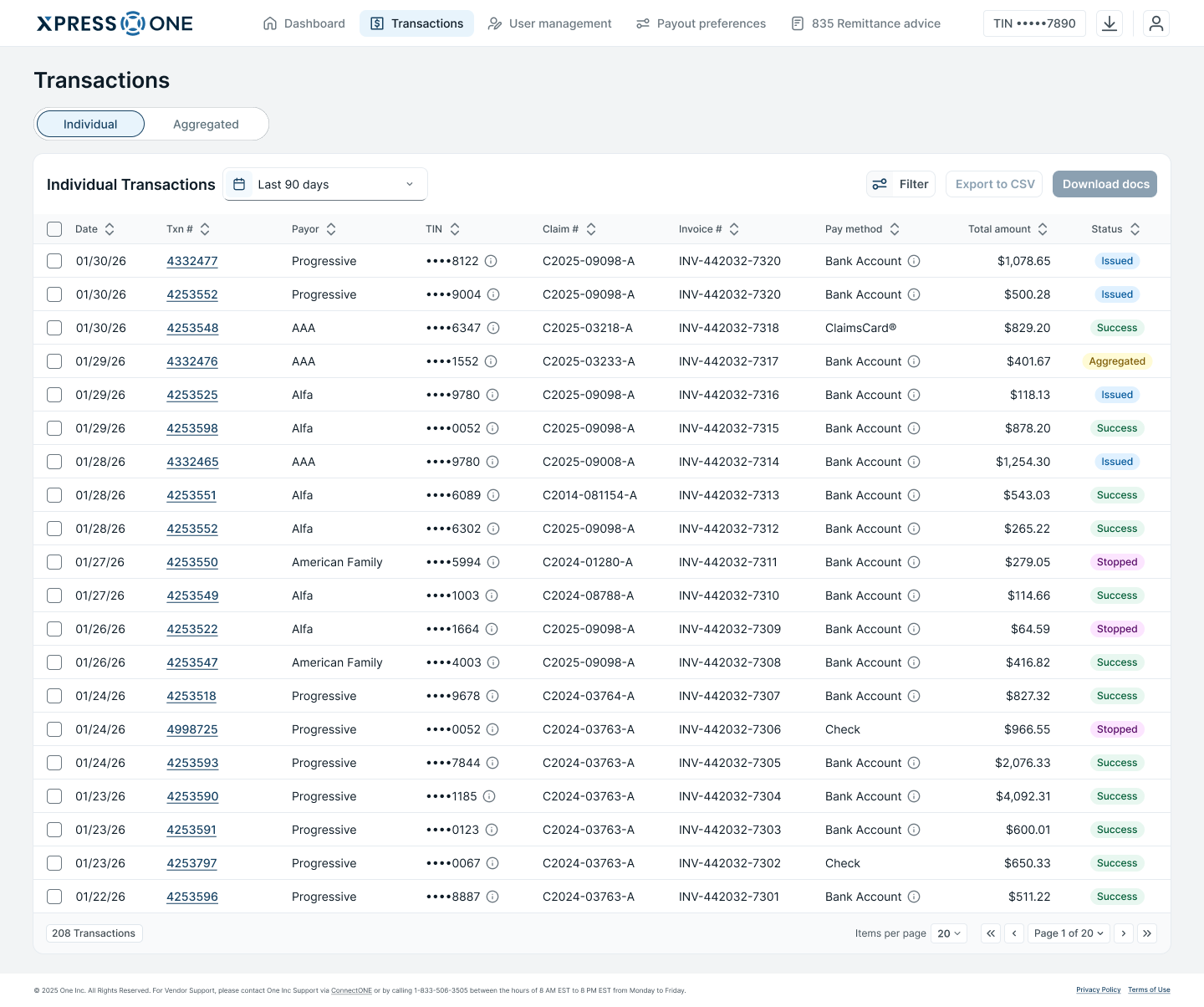Image resolution: width=1204 pixels, height=1007 pixels.
Task: Check the row for transaction 4253550
Action: tap(54, 562)
